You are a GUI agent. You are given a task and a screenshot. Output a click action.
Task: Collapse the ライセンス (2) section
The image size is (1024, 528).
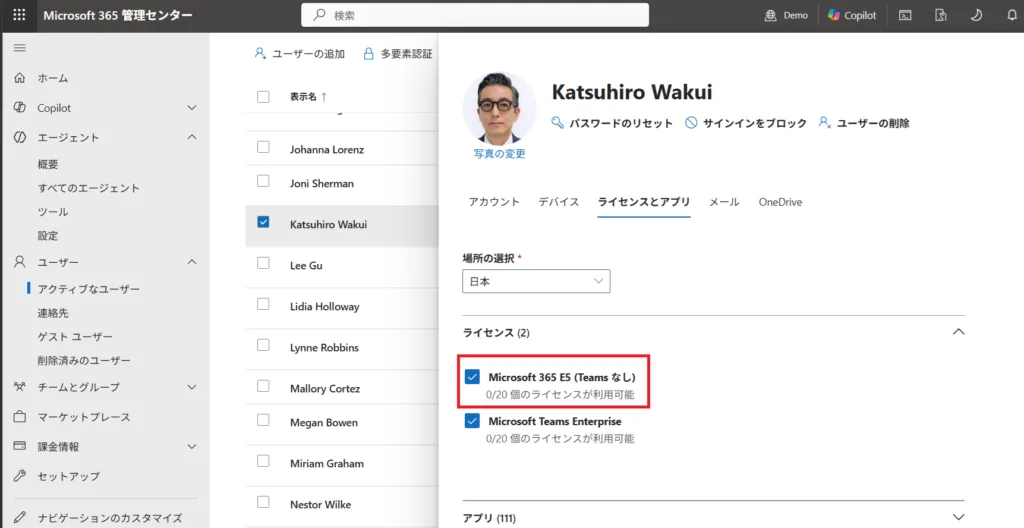coord(958,332)
